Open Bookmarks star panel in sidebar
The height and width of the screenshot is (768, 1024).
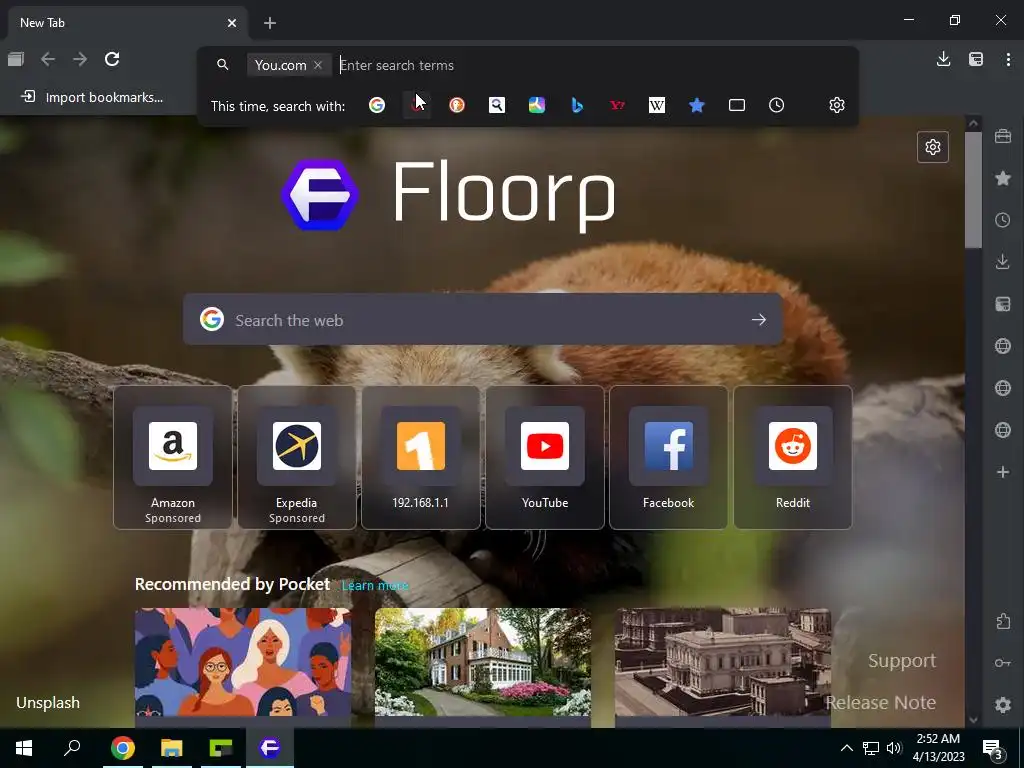pyautogui.click(x=1002, y=178)
